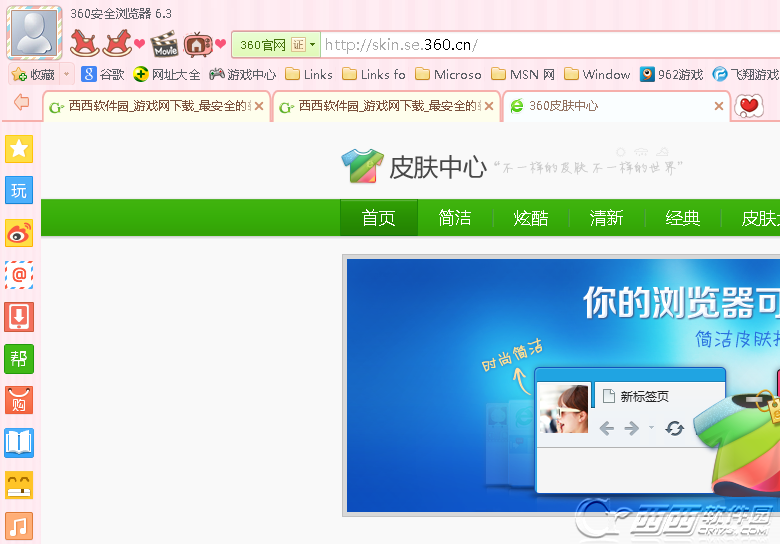The image size is (780, 544).
Task: Click the pink TV home icon
Action: point(198,44)
